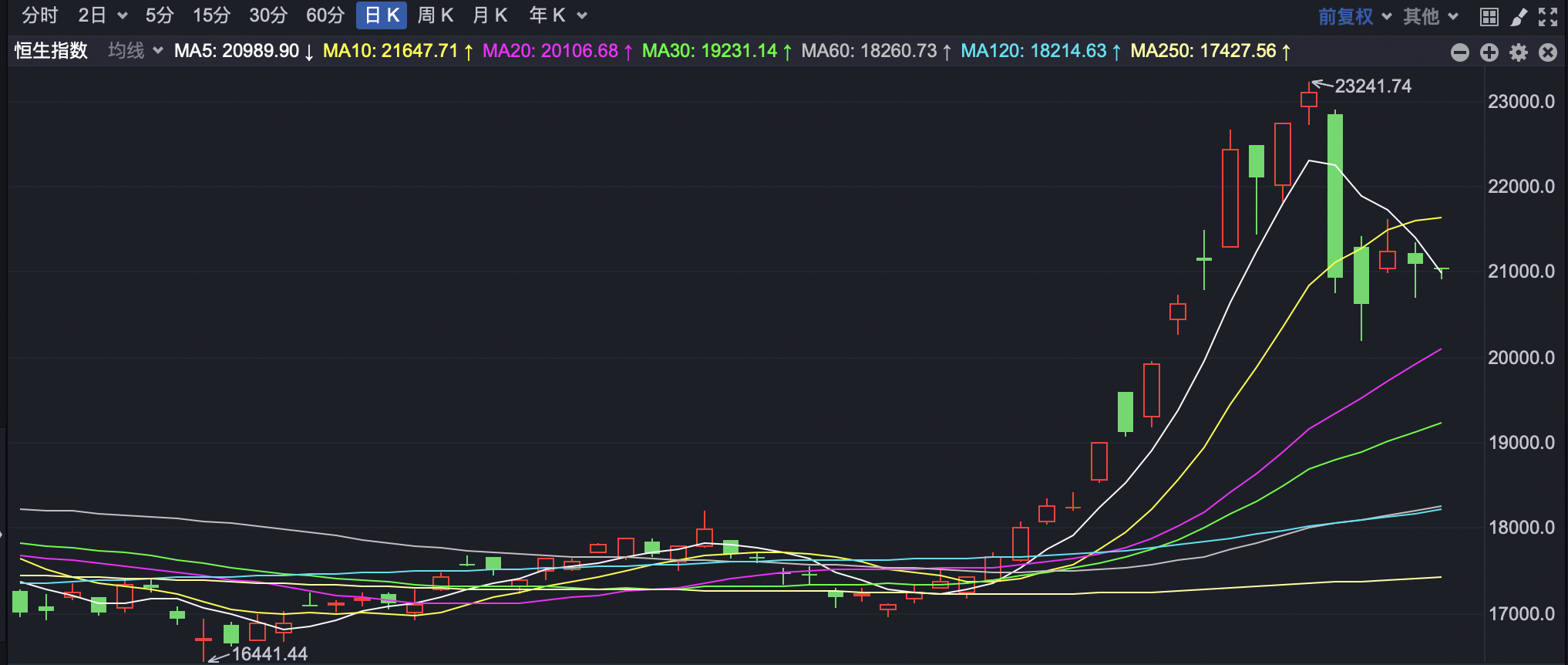Click the 23241.74 high price annotation

(1373, 86)
